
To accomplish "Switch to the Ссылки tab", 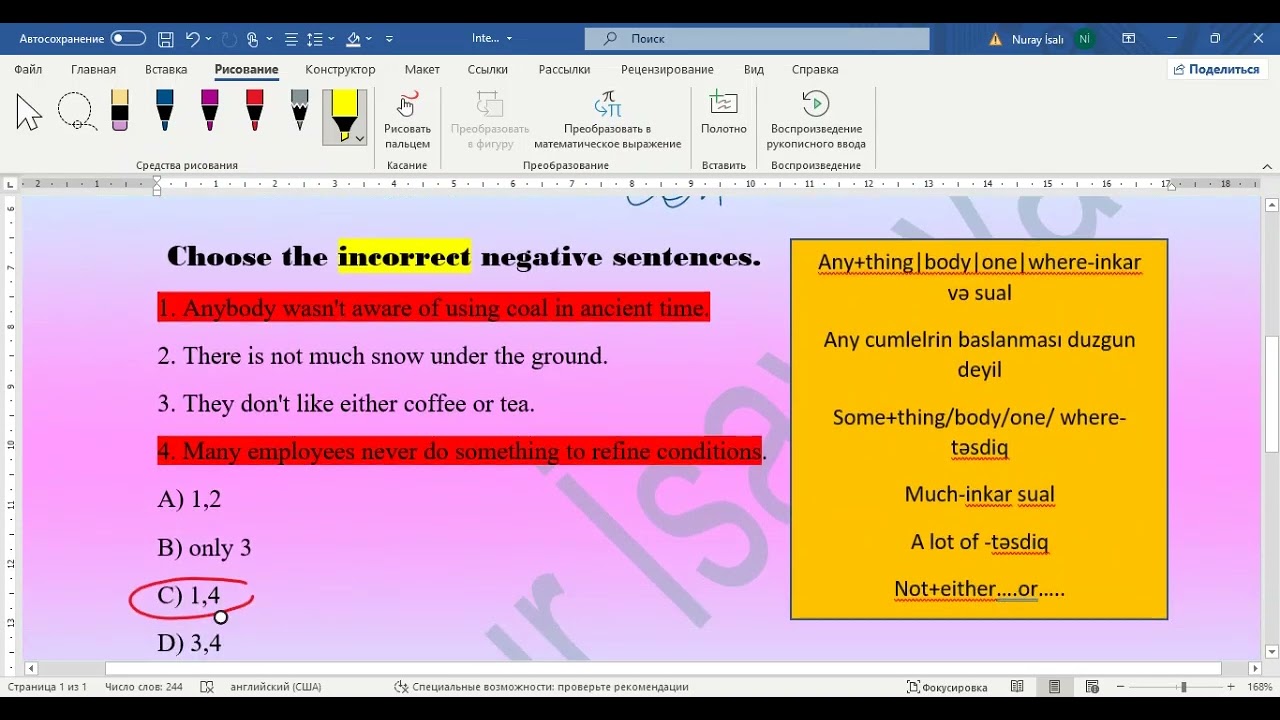I will pyautogui.click(x=488, y=69).
